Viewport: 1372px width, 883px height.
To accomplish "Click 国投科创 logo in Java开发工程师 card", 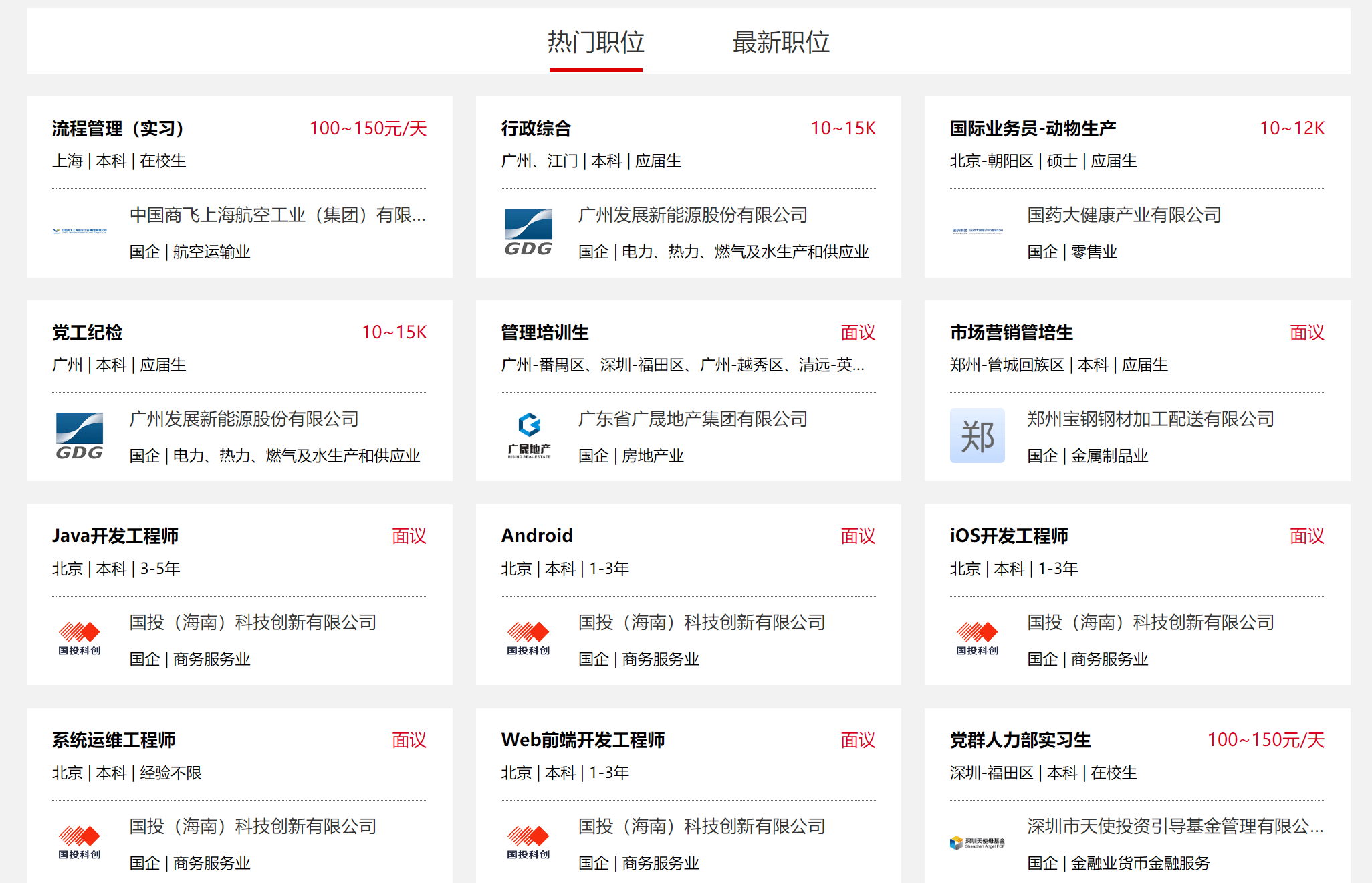I will tap(80, 639).
